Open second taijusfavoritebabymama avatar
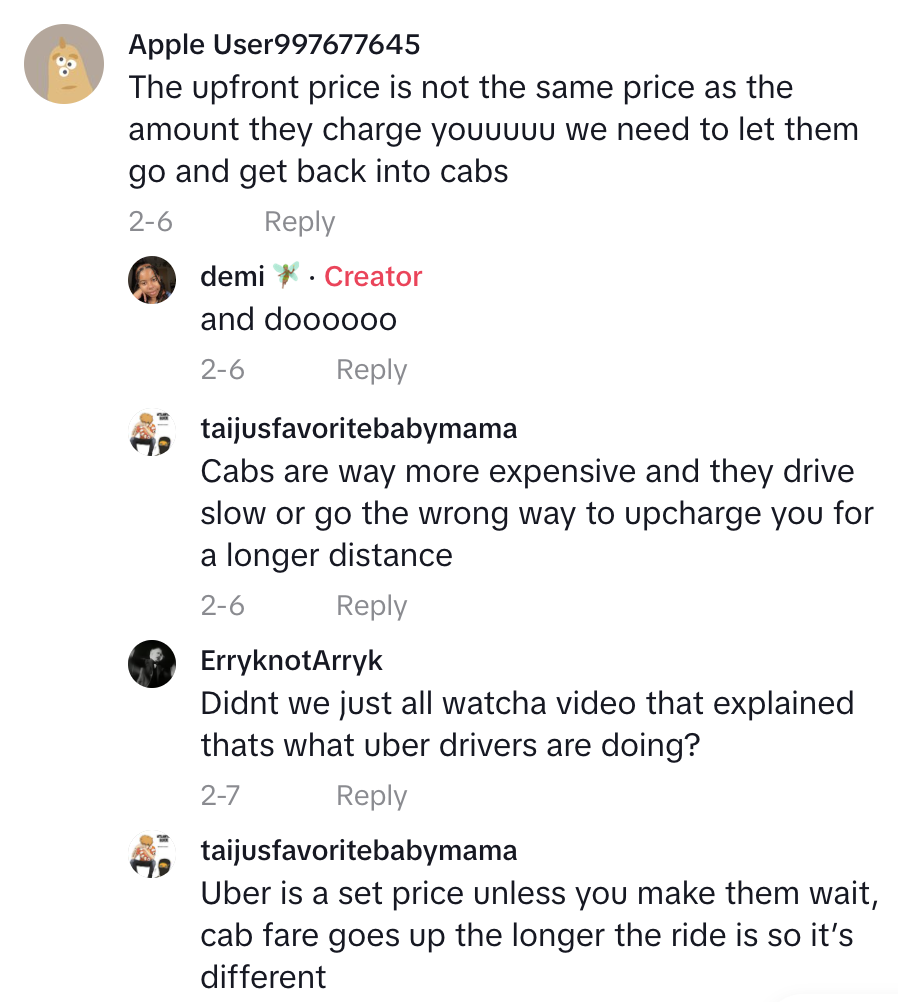The height and width of the screenshot is (1002, 898). point(152,853)
